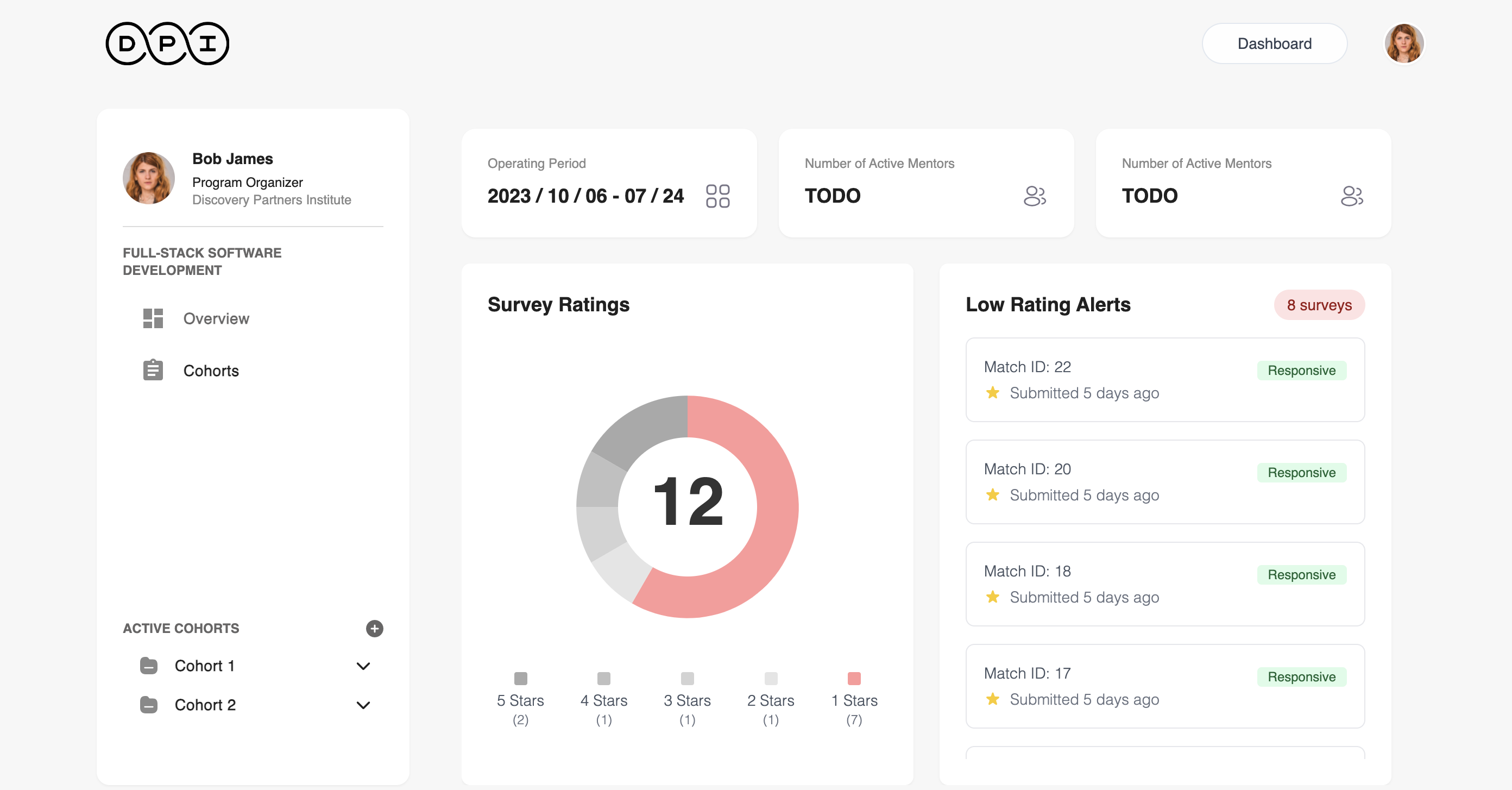Click the star icon on Match ID: 18
The height and width of the screenshot is (790, 1512).
[x=993, y=597]
